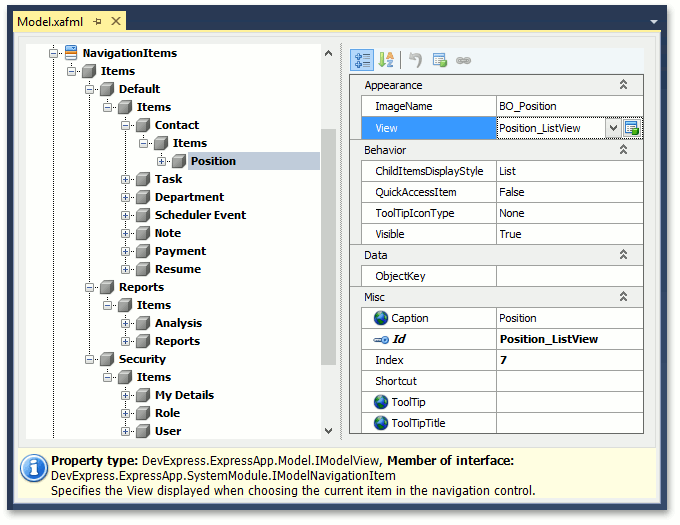Sort properties alphabetically with the A-Z icon
Viewport: 680px width, 525px height.
pyautogui.click(x=386, y=60)
